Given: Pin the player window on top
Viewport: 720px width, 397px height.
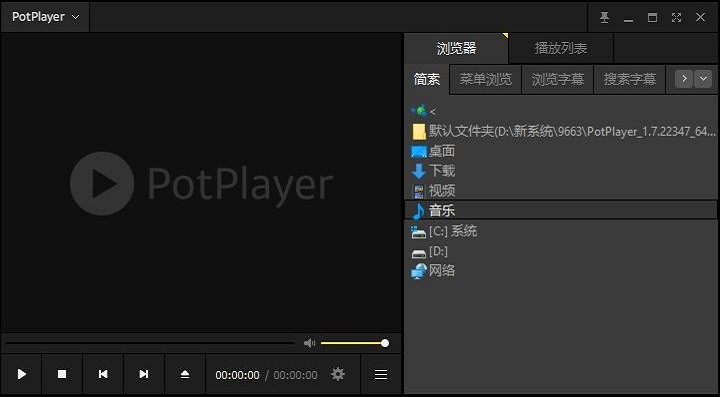Looking at the screenshot, I should (605, 17).
